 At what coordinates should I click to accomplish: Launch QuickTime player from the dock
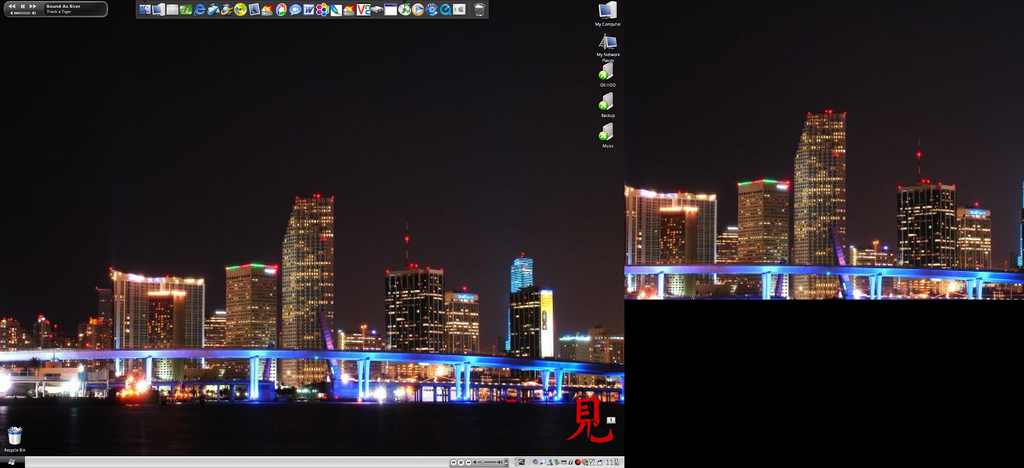click(445, 10)
